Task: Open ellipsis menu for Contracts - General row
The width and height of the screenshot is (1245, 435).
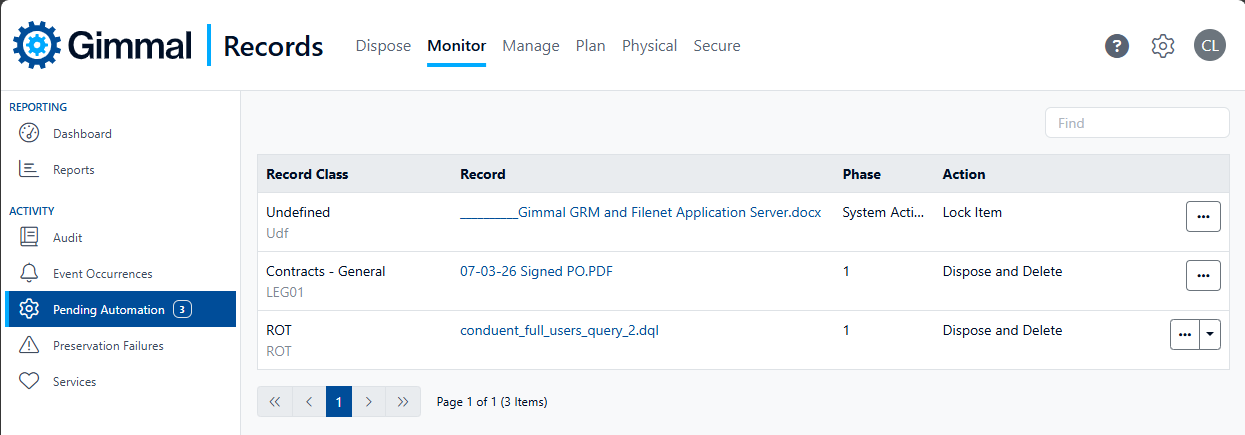Action: [1203, 275]
